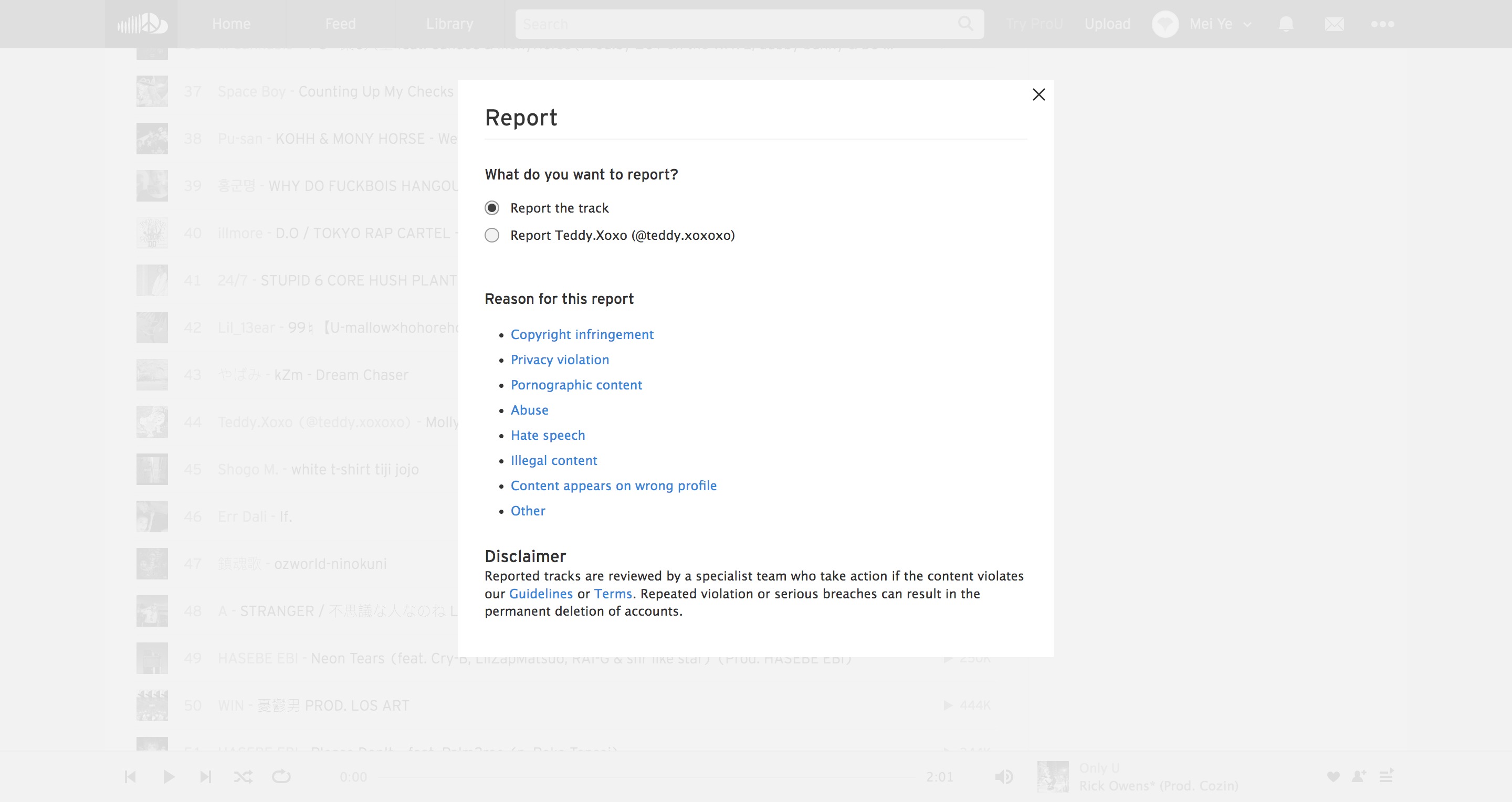
Task: Open artist 'HASEBE EBI' on row 49
Action: (x=258, y=658)
